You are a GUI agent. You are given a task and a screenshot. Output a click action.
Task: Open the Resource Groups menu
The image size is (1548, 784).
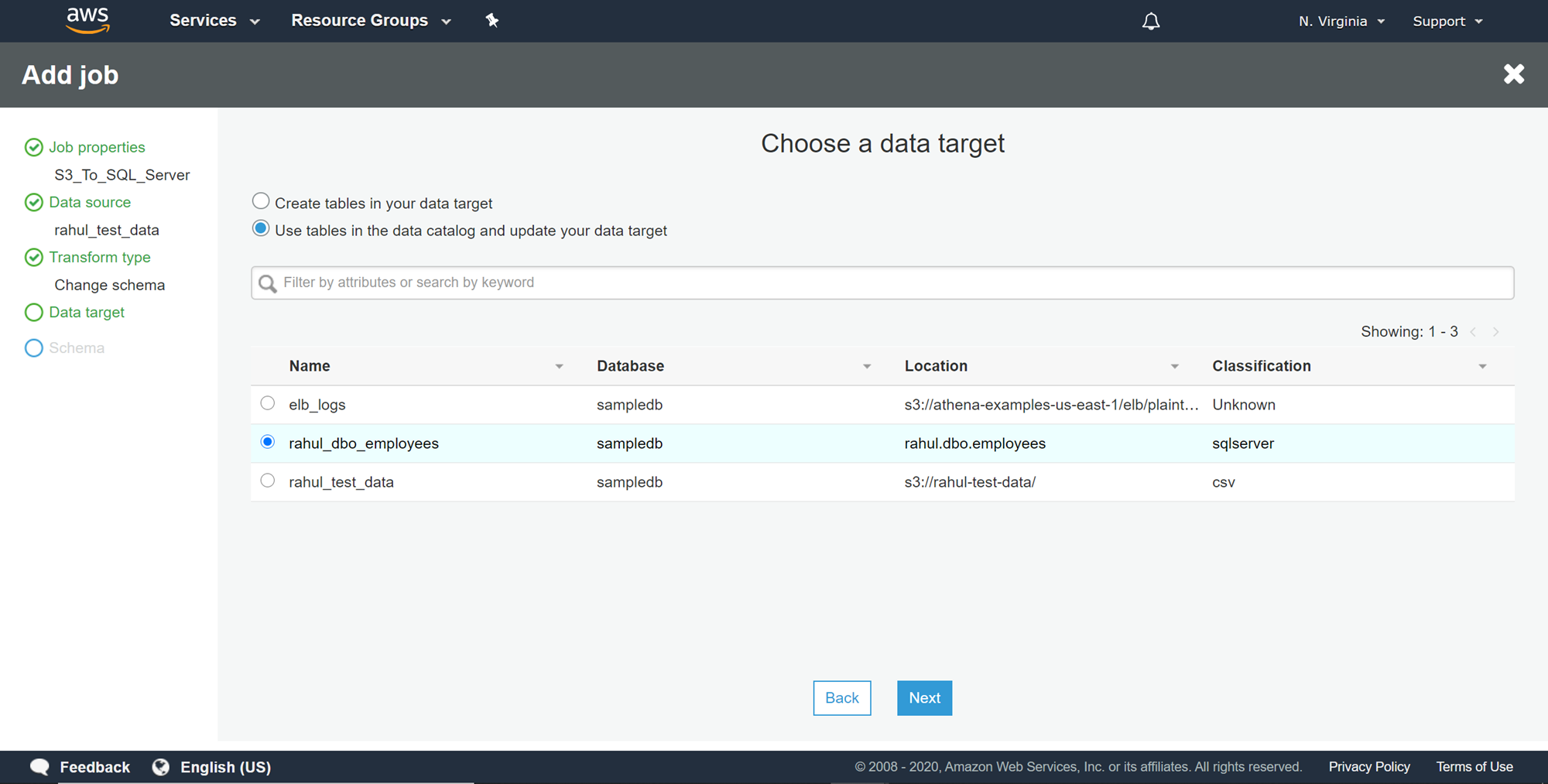click(371, 21)
